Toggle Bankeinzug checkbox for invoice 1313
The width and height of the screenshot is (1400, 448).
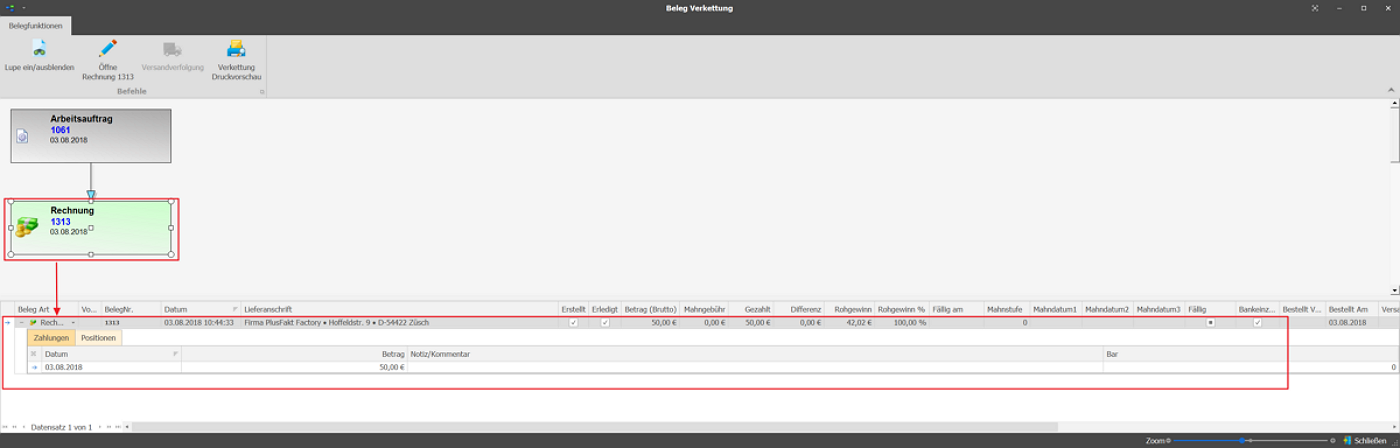pyautogui.click(x=1258, y=323)
